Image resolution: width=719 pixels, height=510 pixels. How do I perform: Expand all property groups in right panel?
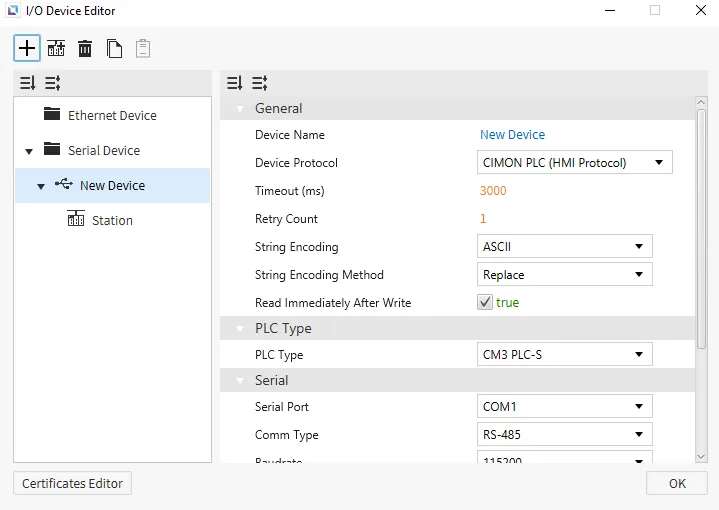point(259,83)
